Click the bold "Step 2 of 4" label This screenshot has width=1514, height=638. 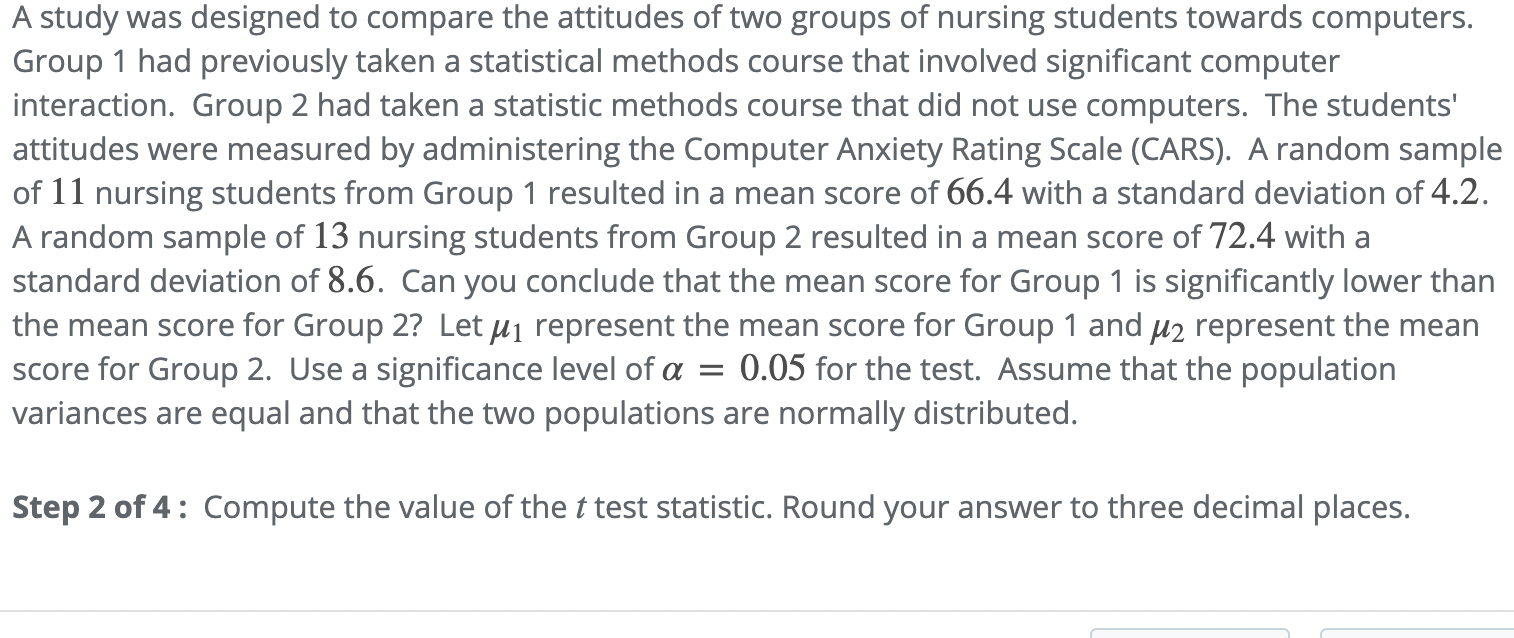[102, 508]
